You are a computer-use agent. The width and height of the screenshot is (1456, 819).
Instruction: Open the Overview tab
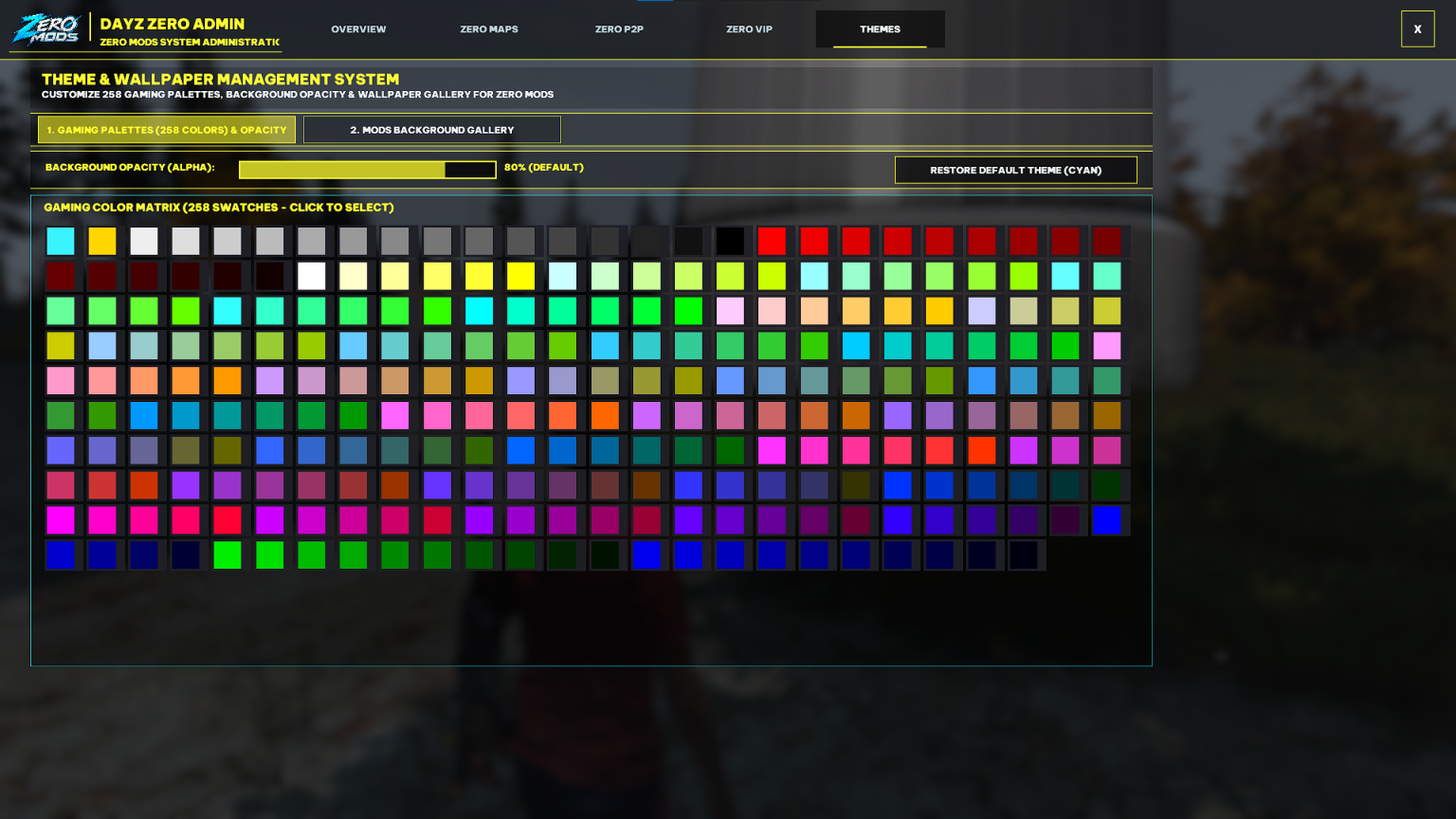[358, 29]
